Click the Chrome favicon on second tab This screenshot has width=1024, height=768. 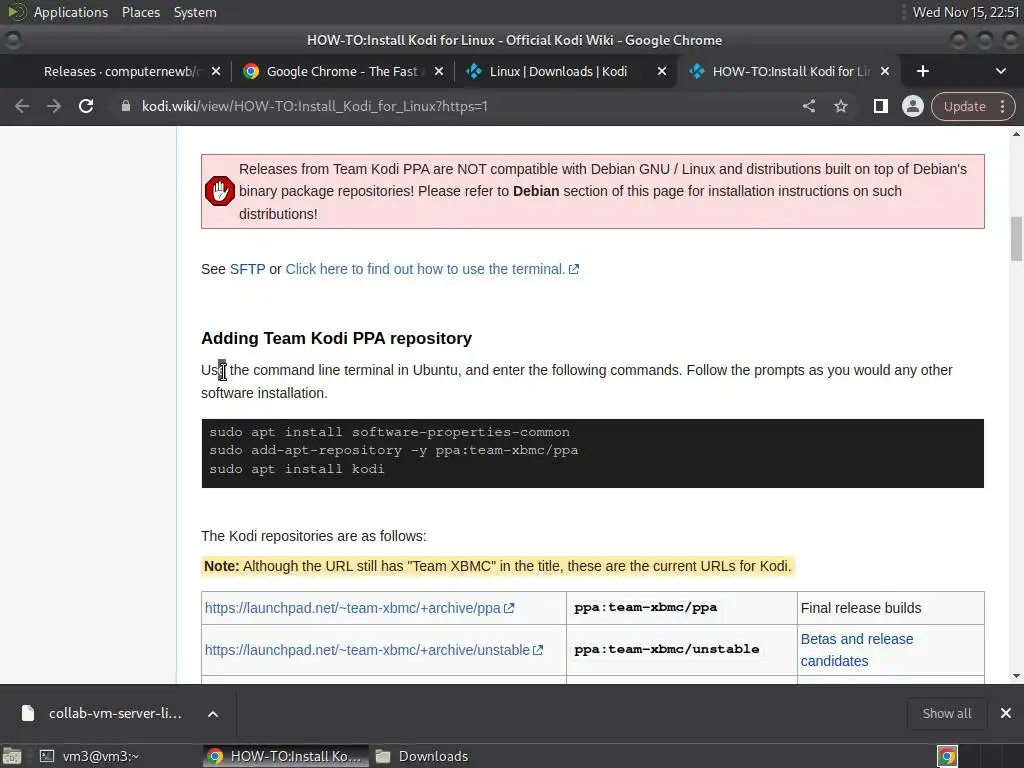click(251, 71)
